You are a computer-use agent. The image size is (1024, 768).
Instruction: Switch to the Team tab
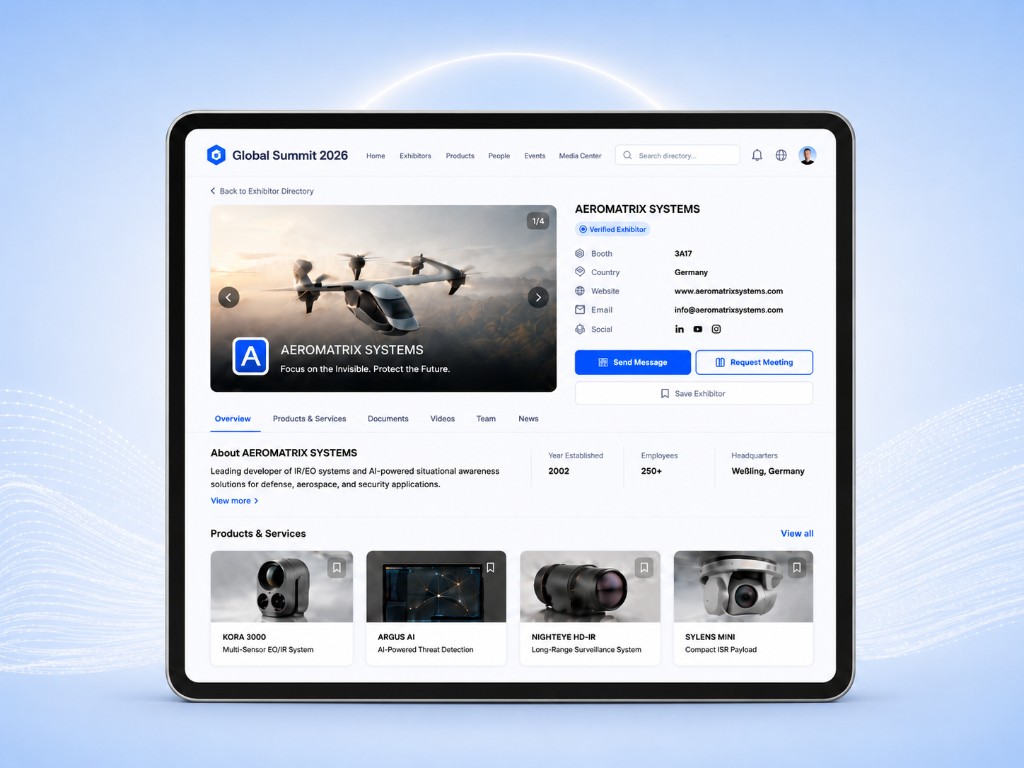click(x=486, y=419)
